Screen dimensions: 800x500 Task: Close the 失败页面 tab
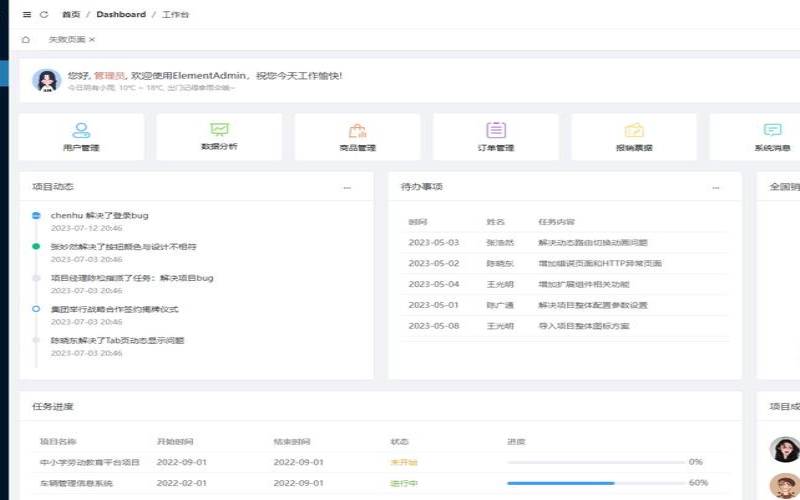tap(92, 40)
